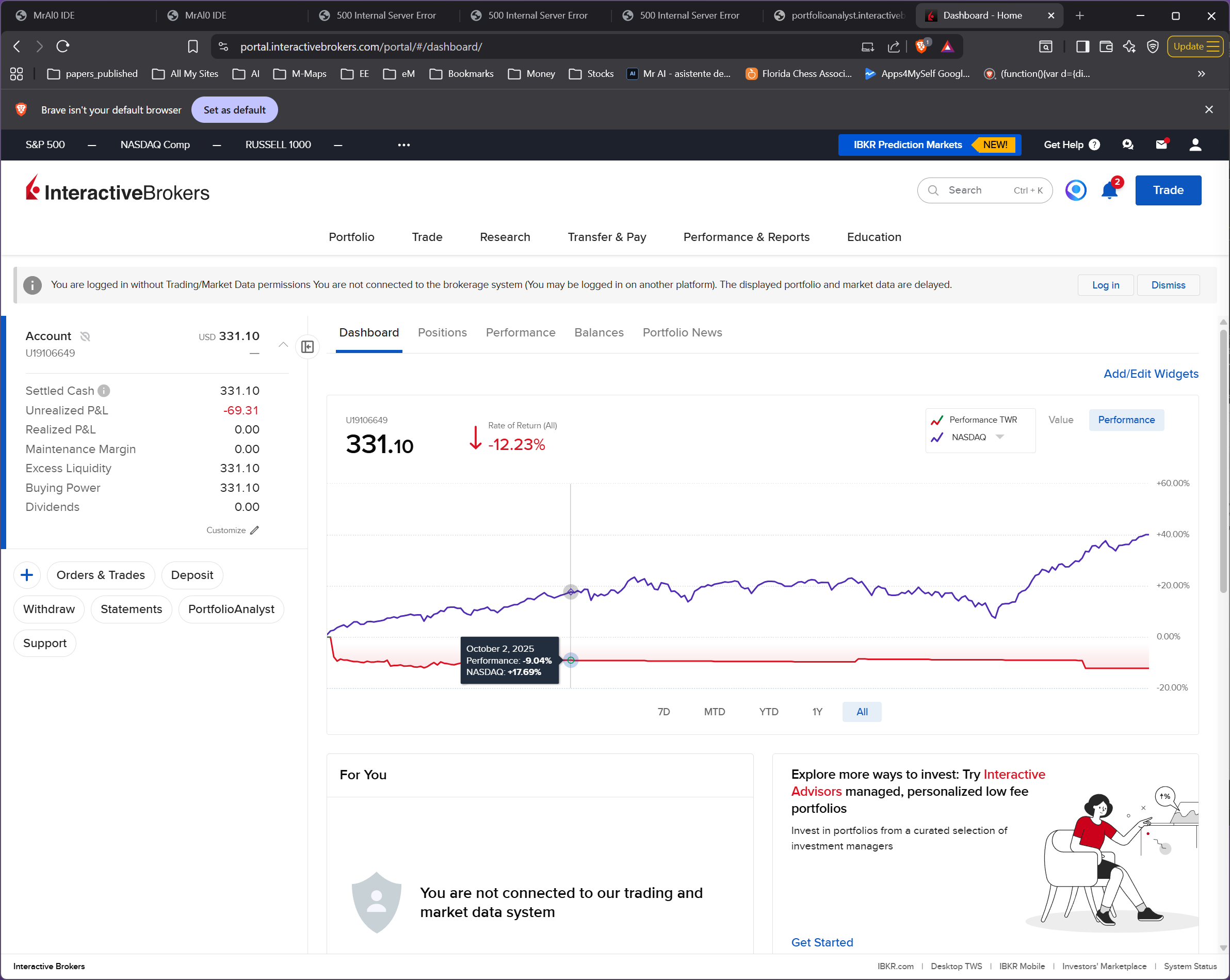Click the plus quick-action button
Viewport: 1230px width, 980px height.
click(x=27, y=575)
